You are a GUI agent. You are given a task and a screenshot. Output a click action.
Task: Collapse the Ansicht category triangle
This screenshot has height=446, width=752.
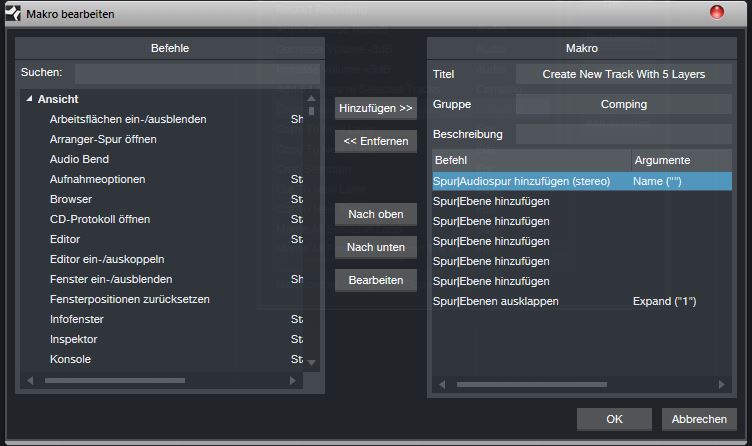[29, 99]
